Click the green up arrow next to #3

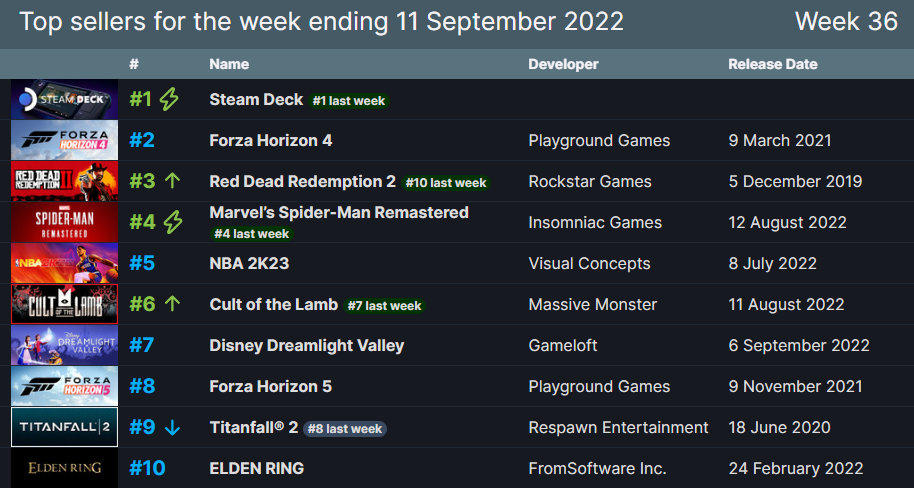[172, 181]
